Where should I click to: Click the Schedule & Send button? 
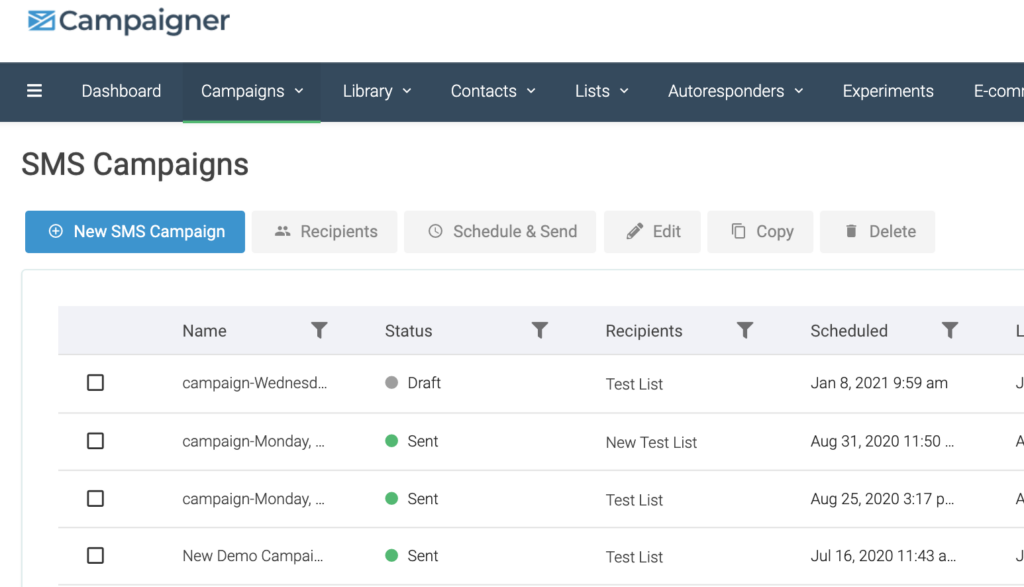500,231
